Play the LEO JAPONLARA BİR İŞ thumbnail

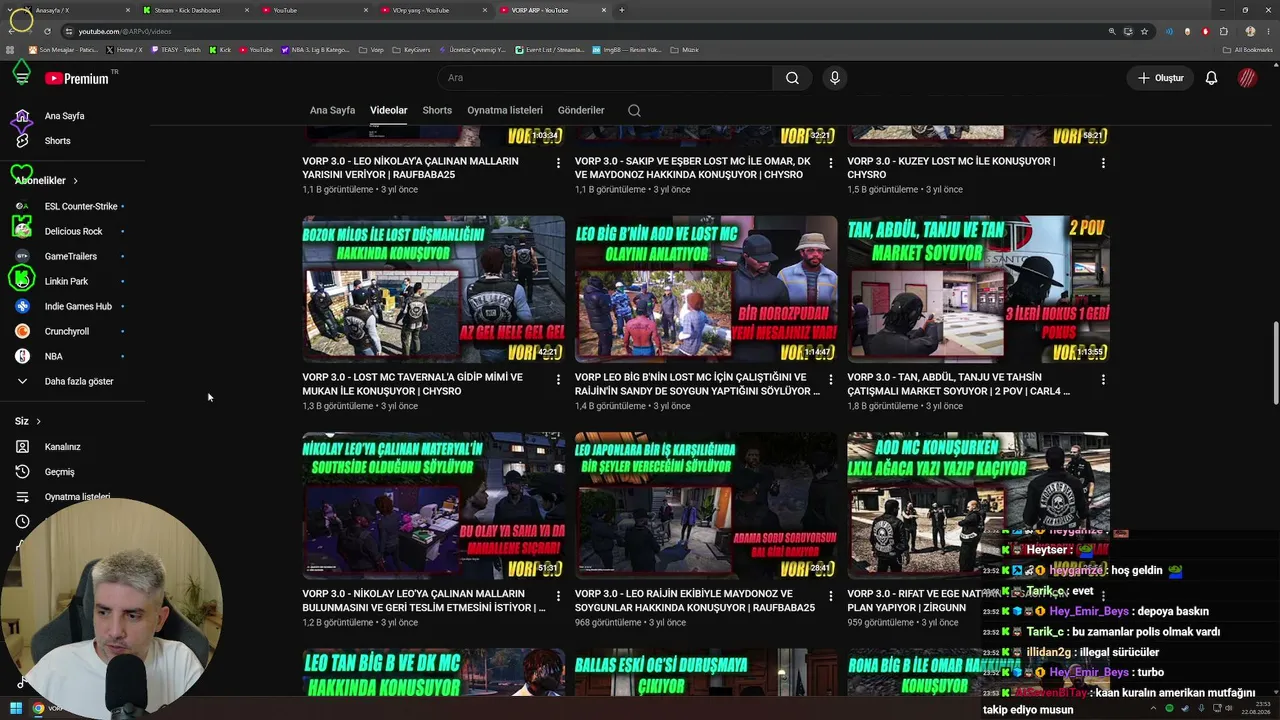point(706,506)
